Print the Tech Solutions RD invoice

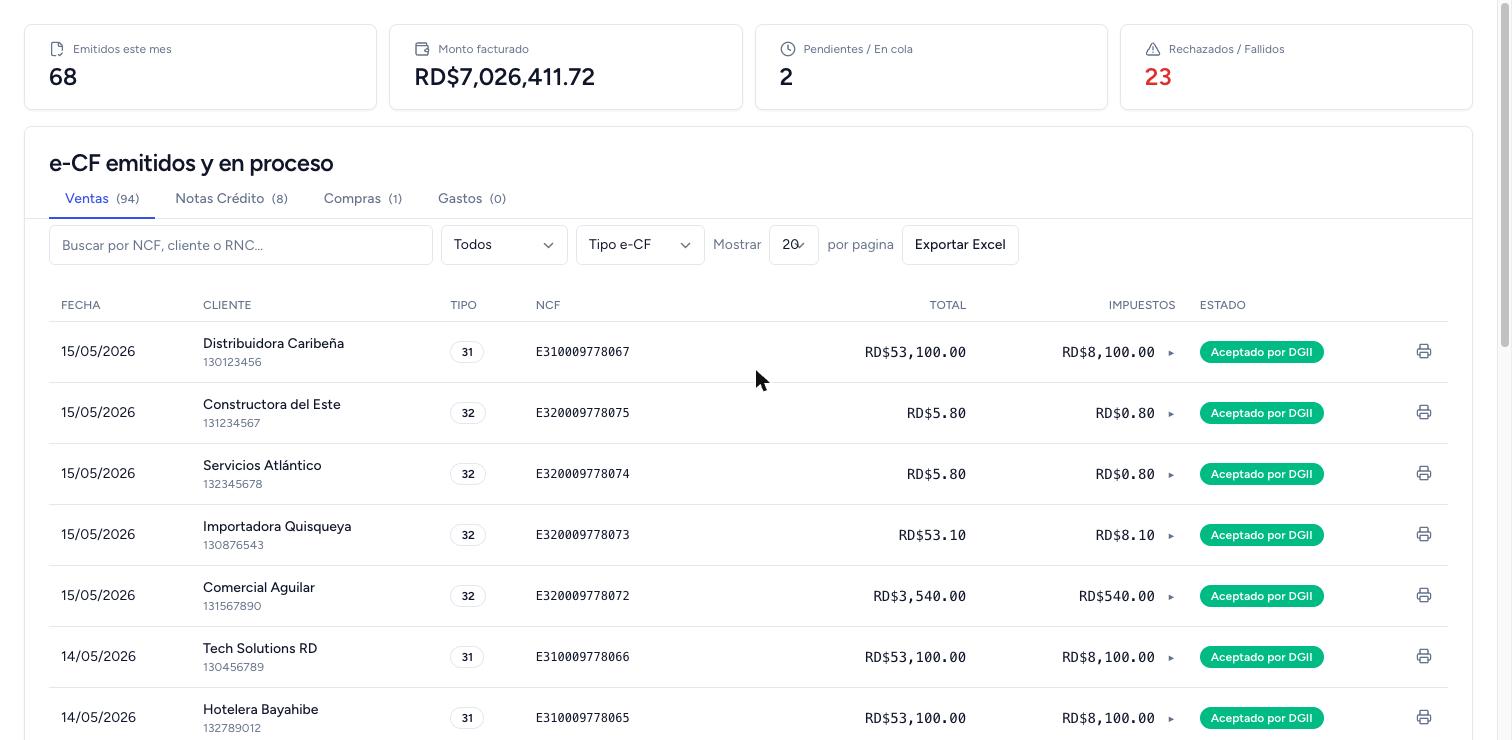click(1423, 656)
